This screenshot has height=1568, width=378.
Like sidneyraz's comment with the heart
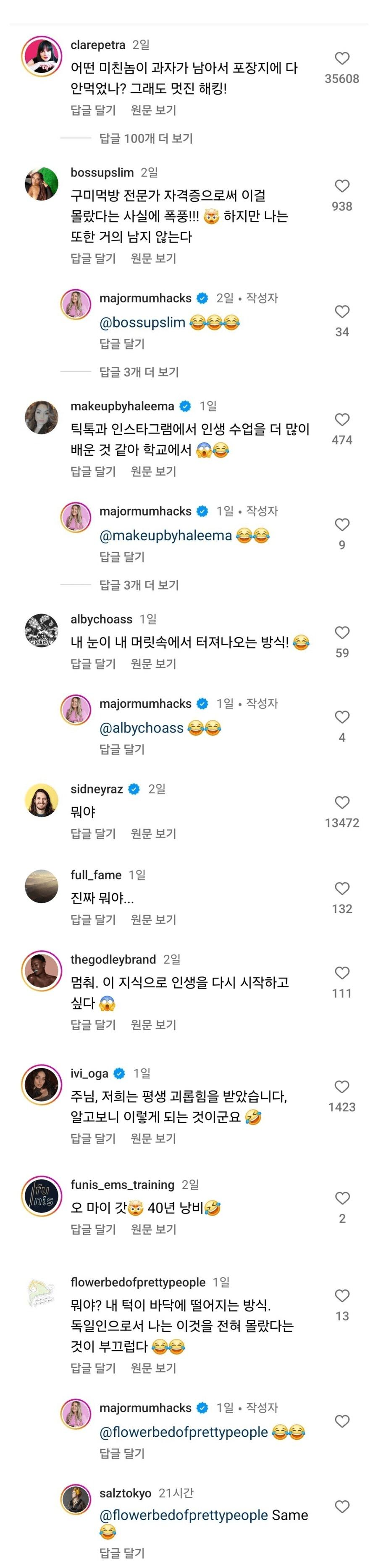[x=342, y=802]
